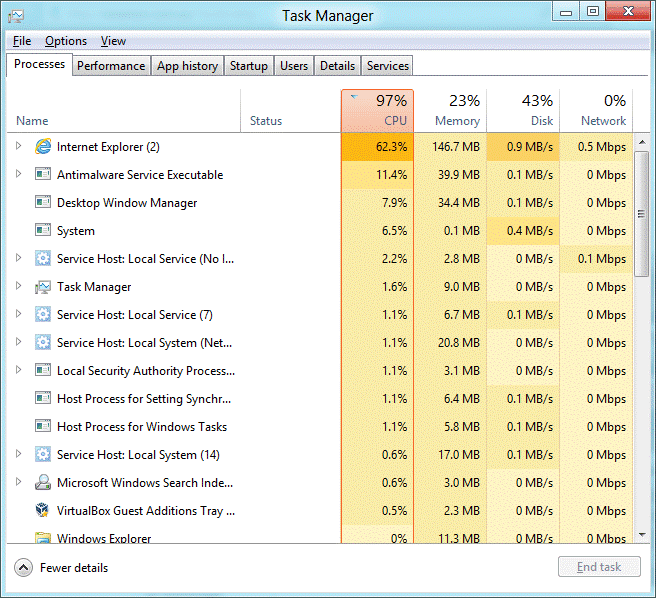
Task: Expand the Antimalware Service Executable entry
Action: (18, 175)
